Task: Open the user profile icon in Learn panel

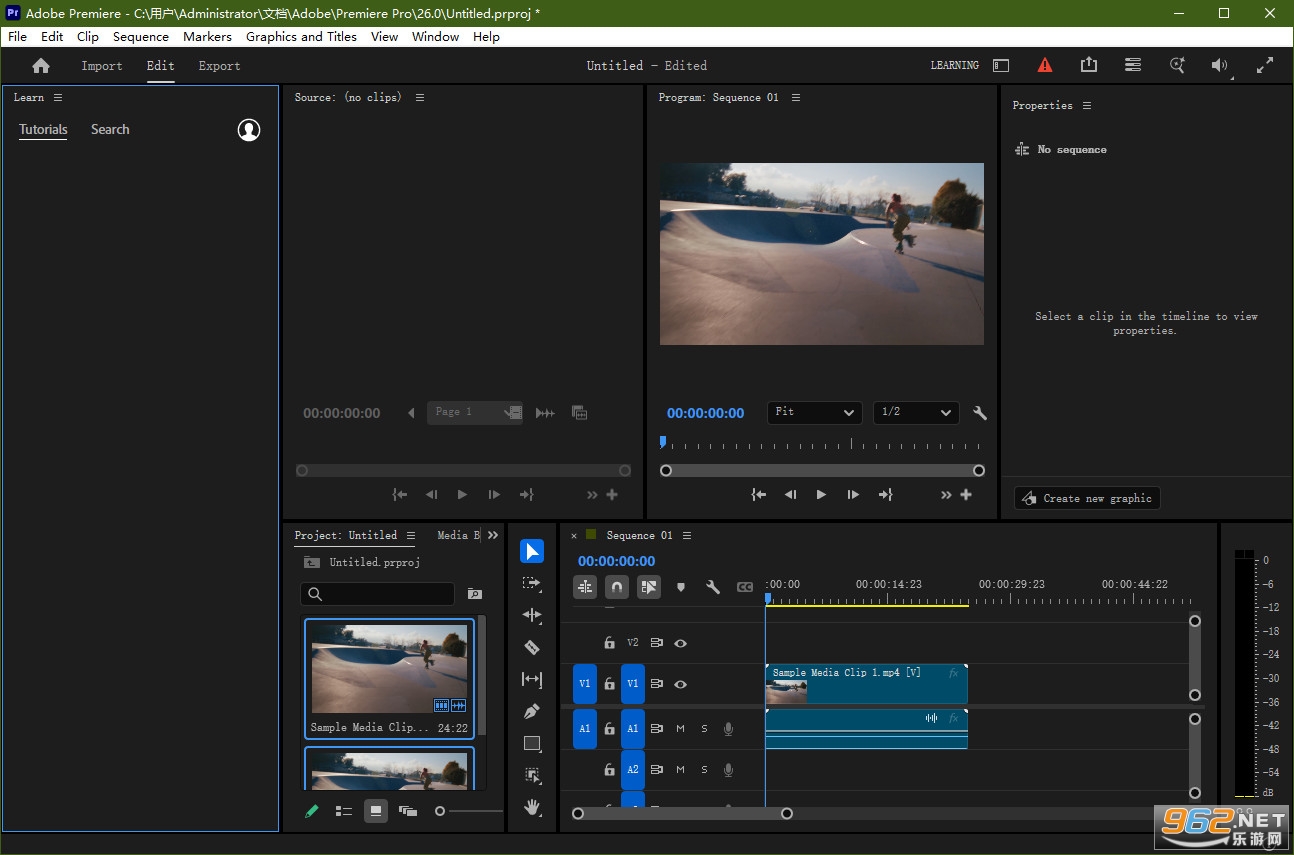Action: (249, 130)
